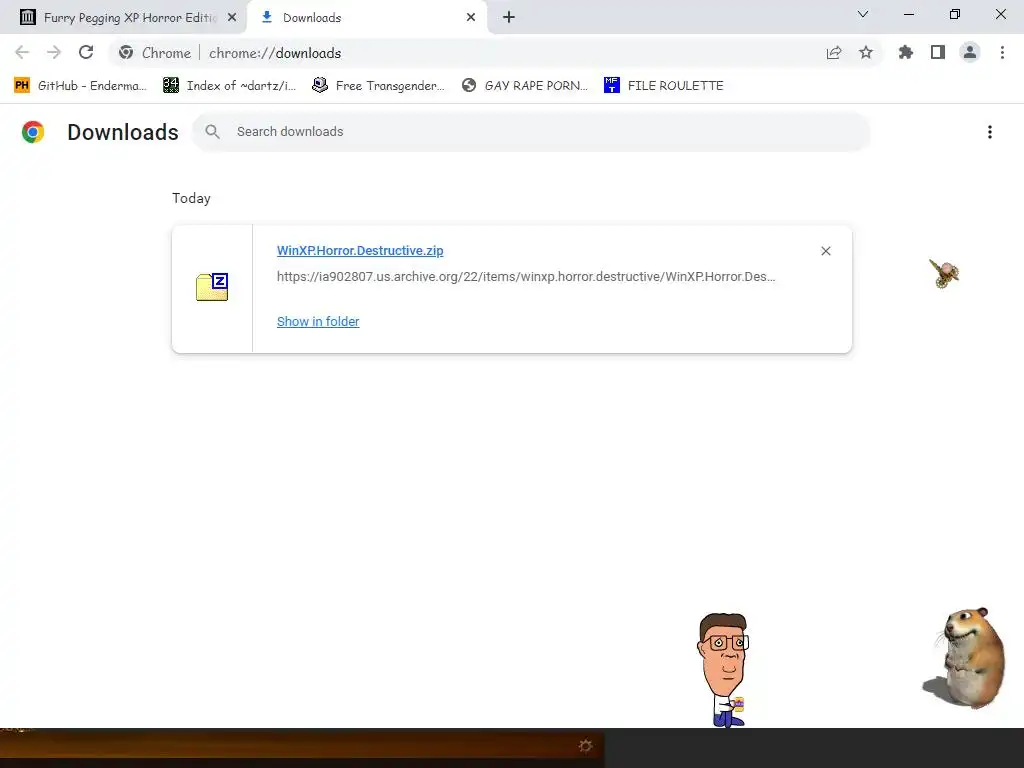Reload the Downloads page
Viewport: 1024px width, 768px height.
[86, 52]
